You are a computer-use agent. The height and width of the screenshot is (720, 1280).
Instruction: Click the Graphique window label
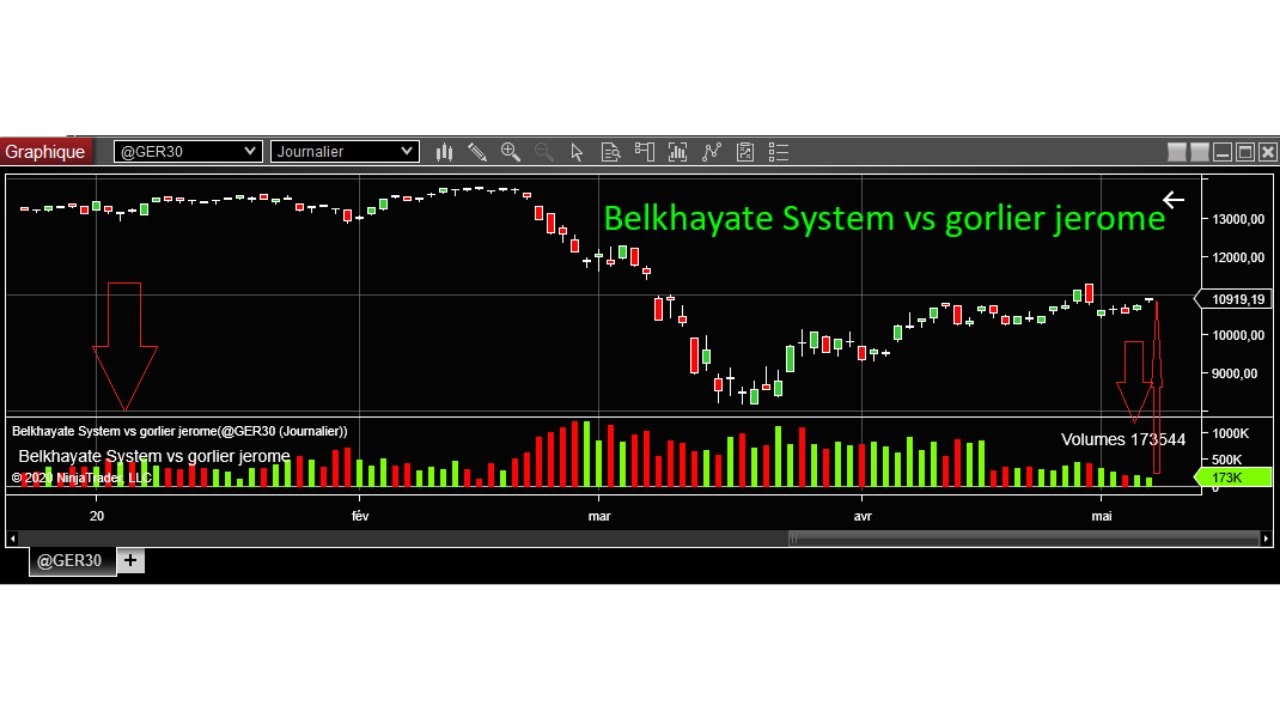[x=45, y=152]
